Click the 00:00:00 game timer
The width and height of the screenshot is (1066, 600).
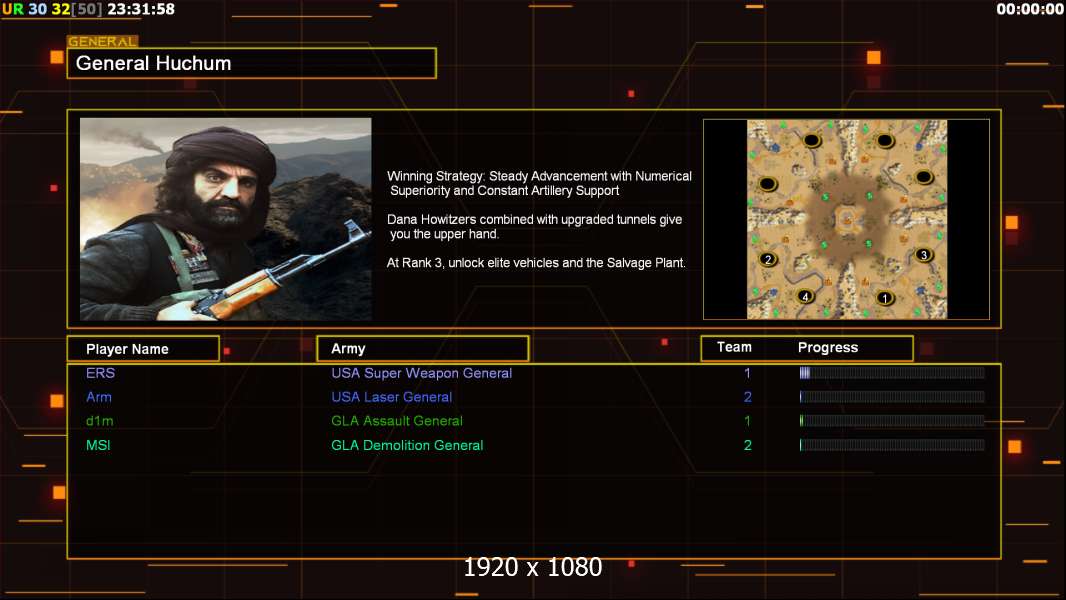coord(1029,10)
